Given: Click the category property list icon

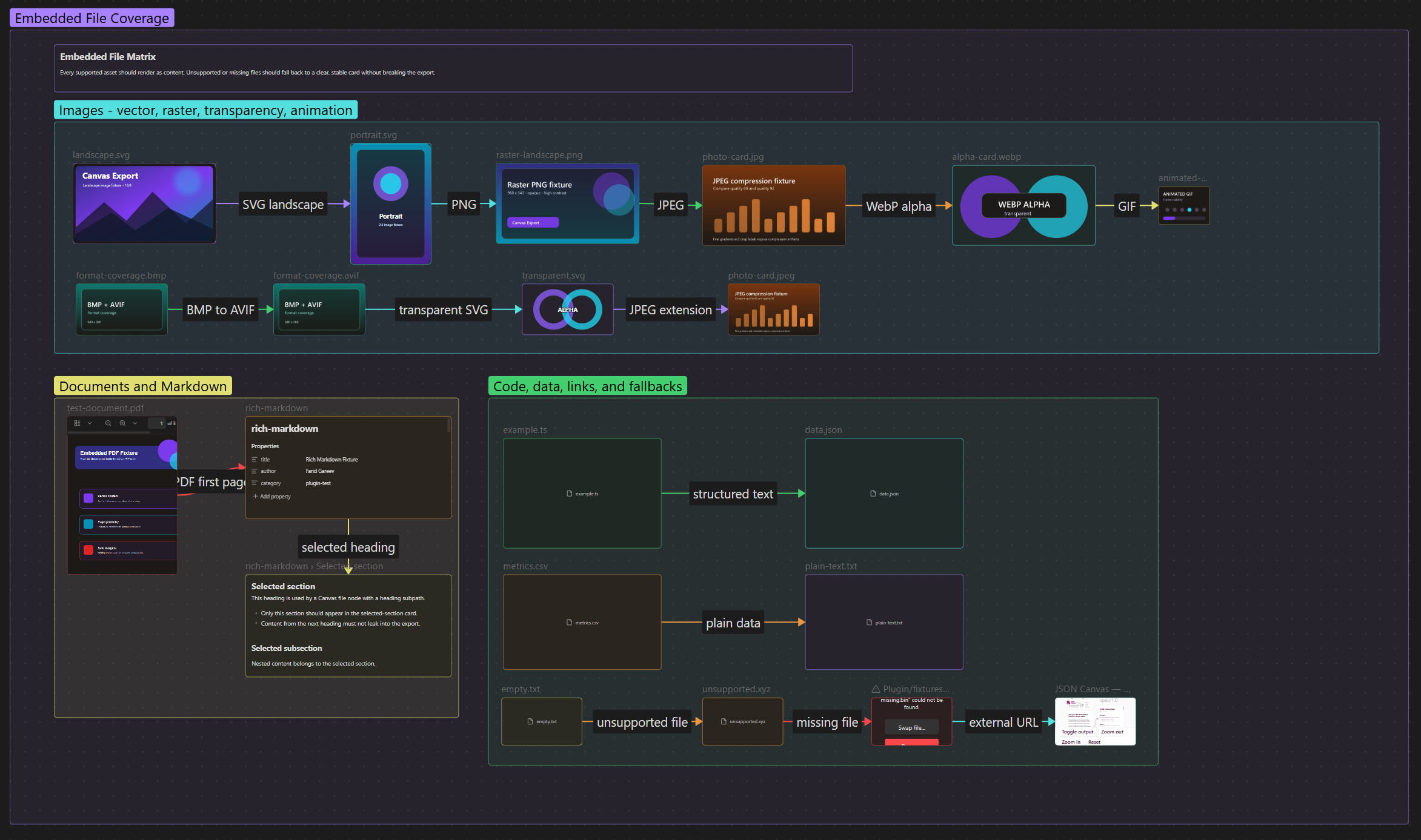Looking at the screenshot, I should (x=255, y=483).
